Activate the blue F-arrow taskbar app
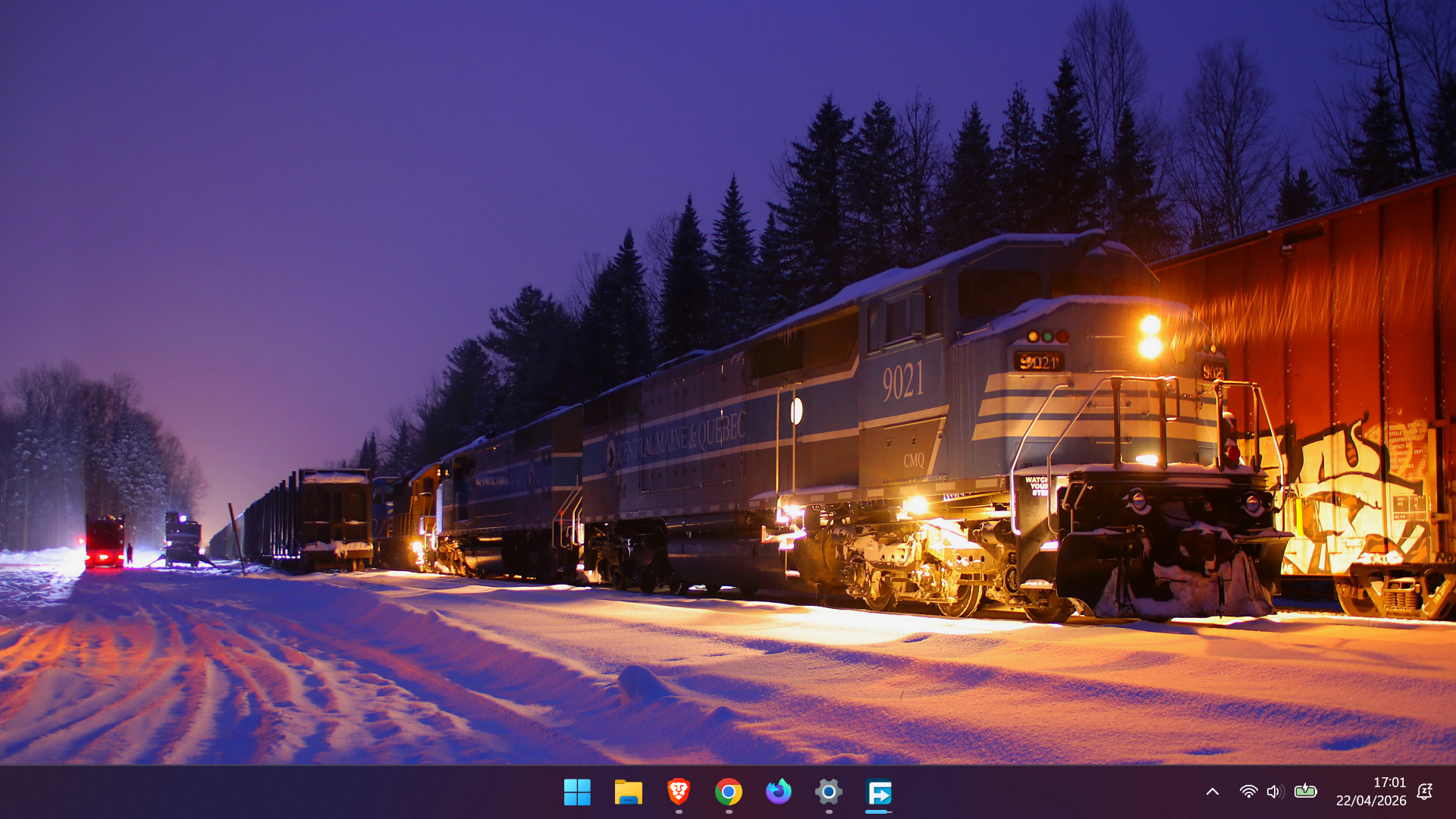The image size is (1456, 819). 879,792
